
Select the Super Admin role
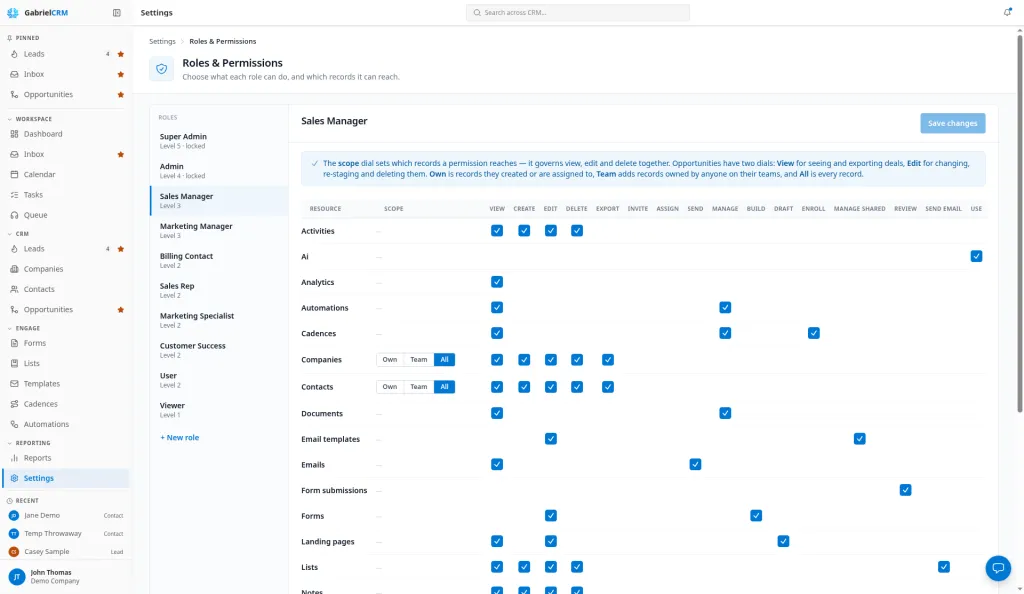click(219, 141)
